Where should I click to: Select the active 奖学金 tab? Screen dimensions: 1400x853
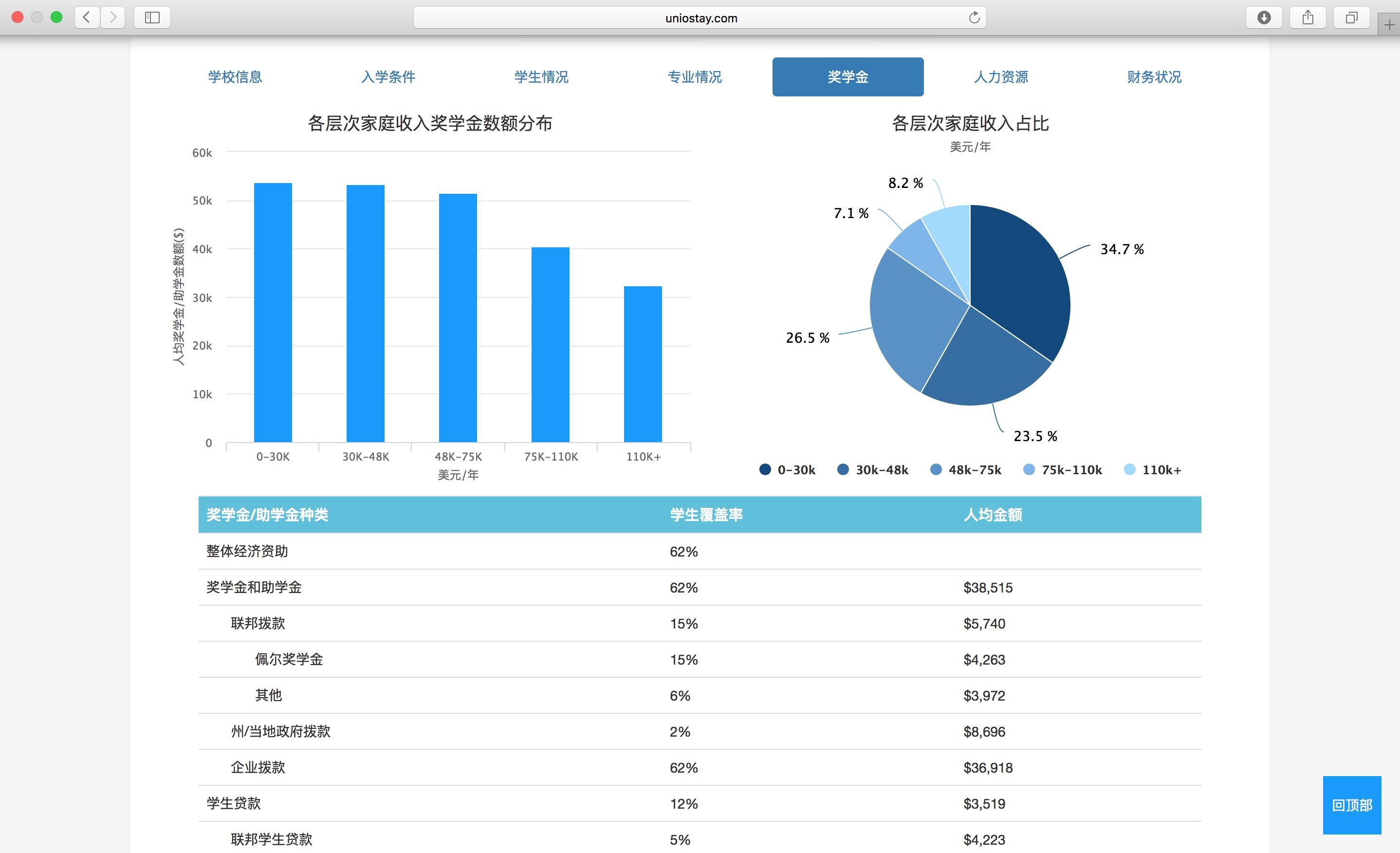point(847,77)
